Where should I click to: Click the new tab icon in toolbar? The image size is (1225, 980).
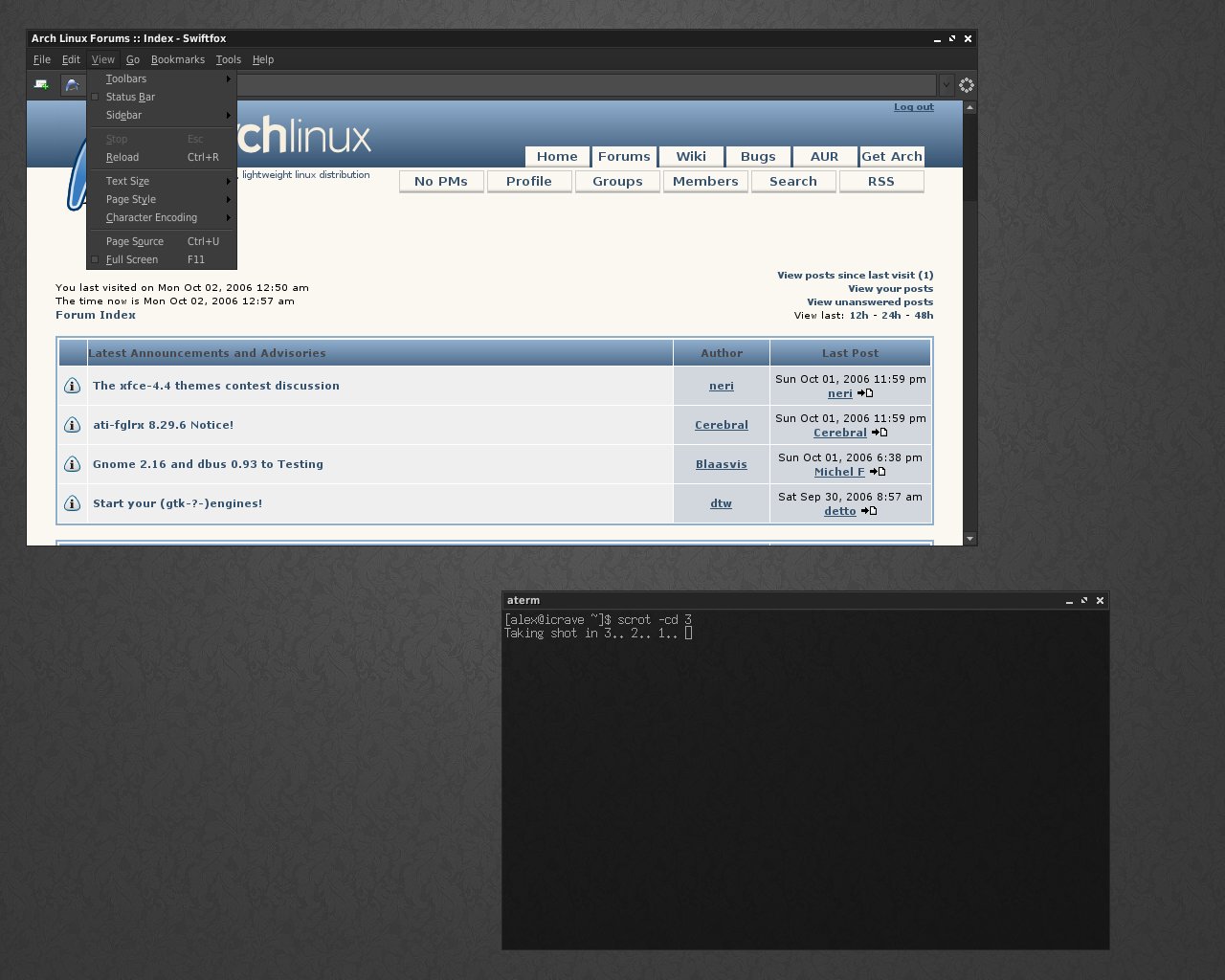coord(42,85)
